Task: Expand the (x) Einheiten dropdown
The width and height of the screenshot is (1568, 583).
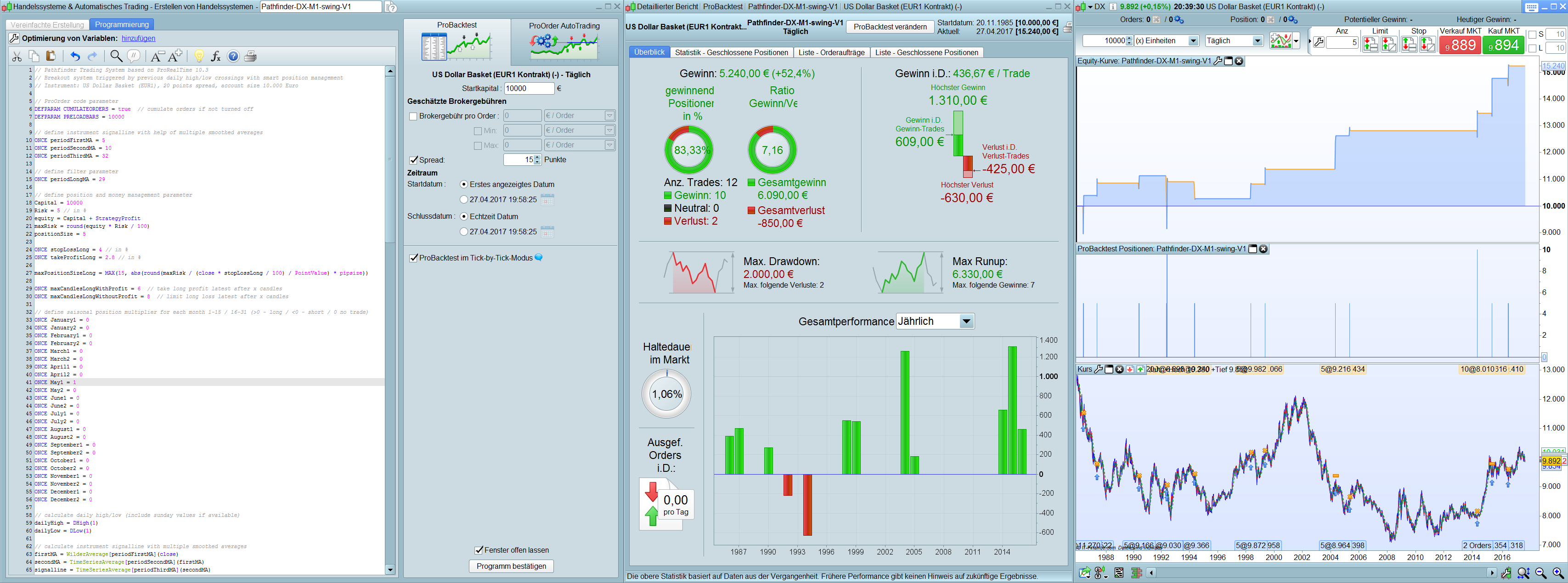Action: click(1193, 41)
